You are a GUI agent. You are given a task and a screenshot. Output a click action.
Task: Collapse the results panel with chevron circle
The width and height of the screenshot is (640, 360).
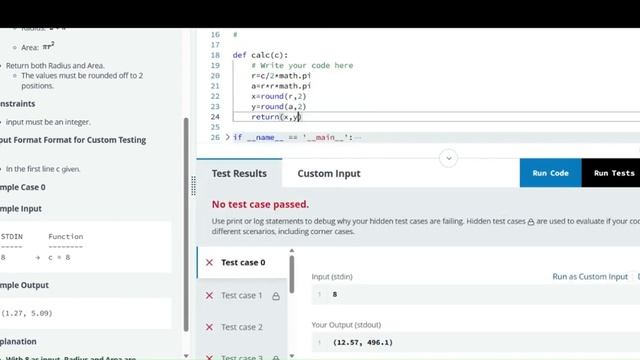(x=449, y=158)
